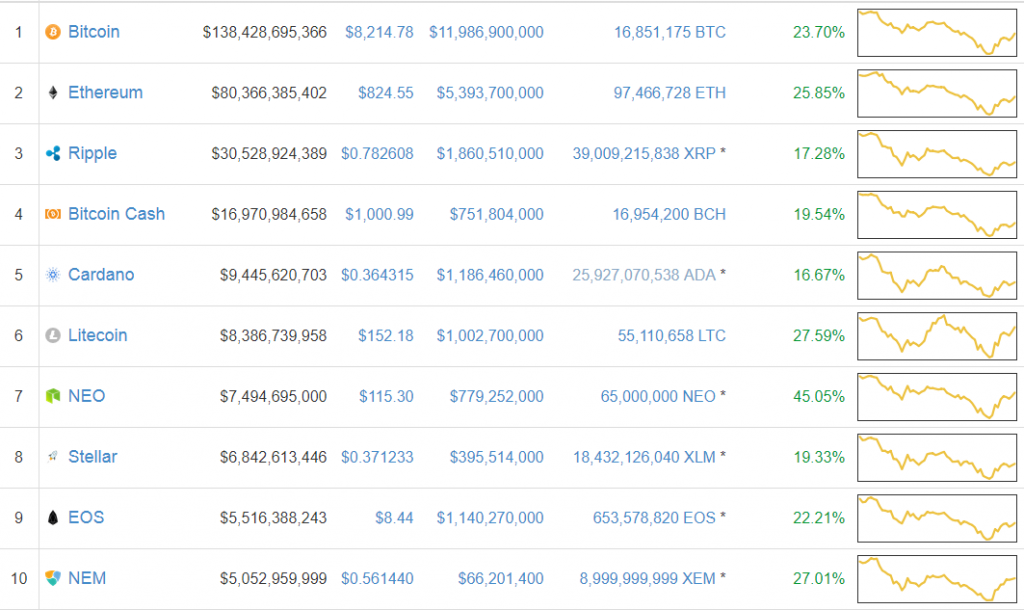Click Stellar volume $395,514,000

coord(496,457)
